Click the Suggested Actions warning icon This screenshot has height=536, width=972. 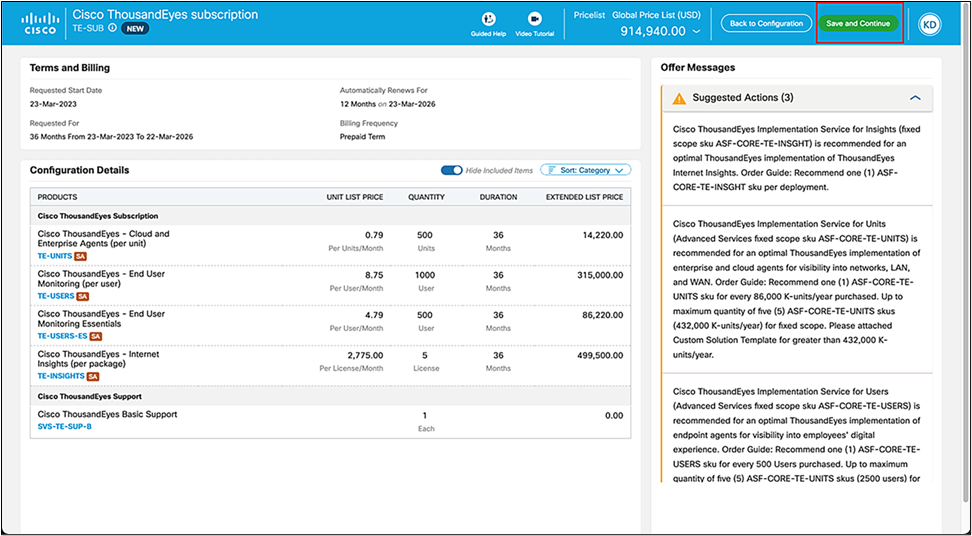[679, 98]
